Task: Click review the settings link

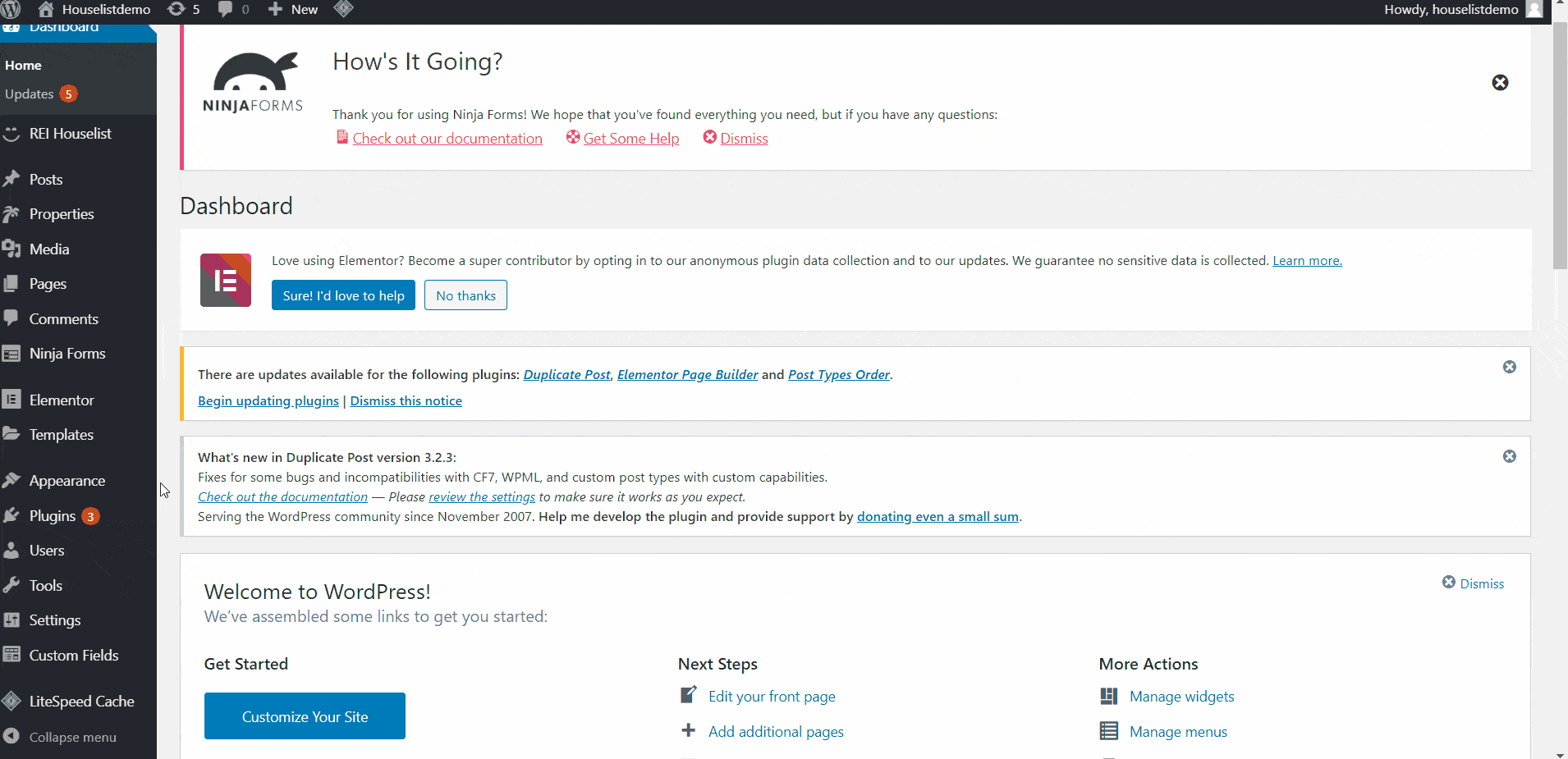Action: pos(482,496)
